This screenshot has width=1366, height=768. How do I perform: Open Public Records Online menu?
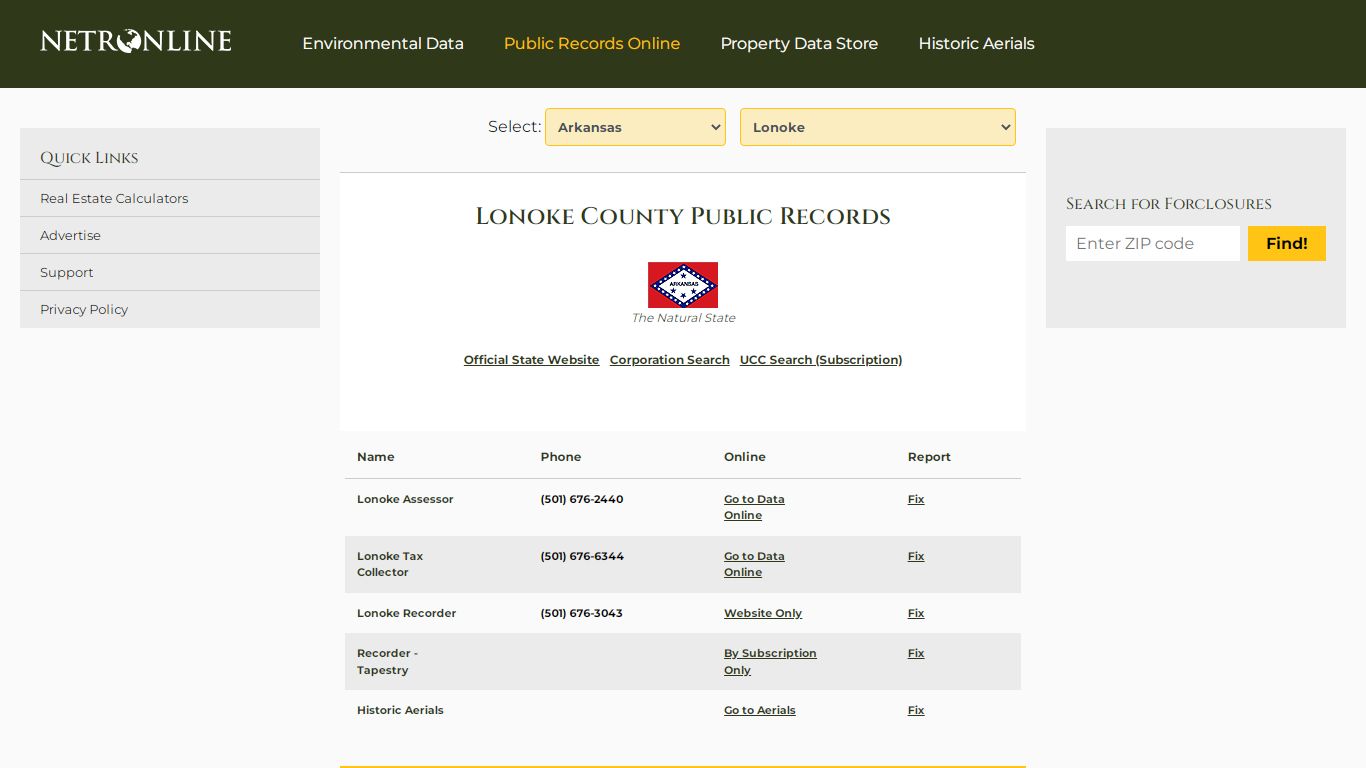(592, 43)
